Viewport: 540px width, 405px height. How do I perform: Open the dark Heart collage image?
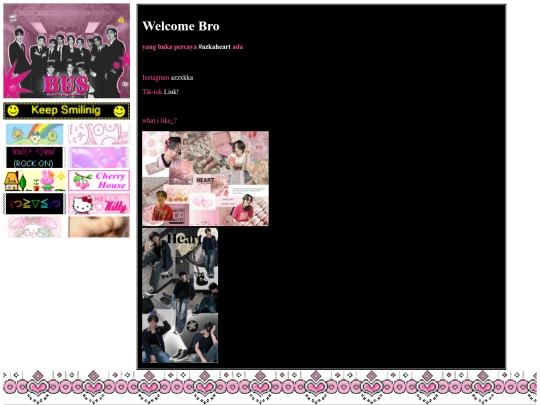coord(180,295)
